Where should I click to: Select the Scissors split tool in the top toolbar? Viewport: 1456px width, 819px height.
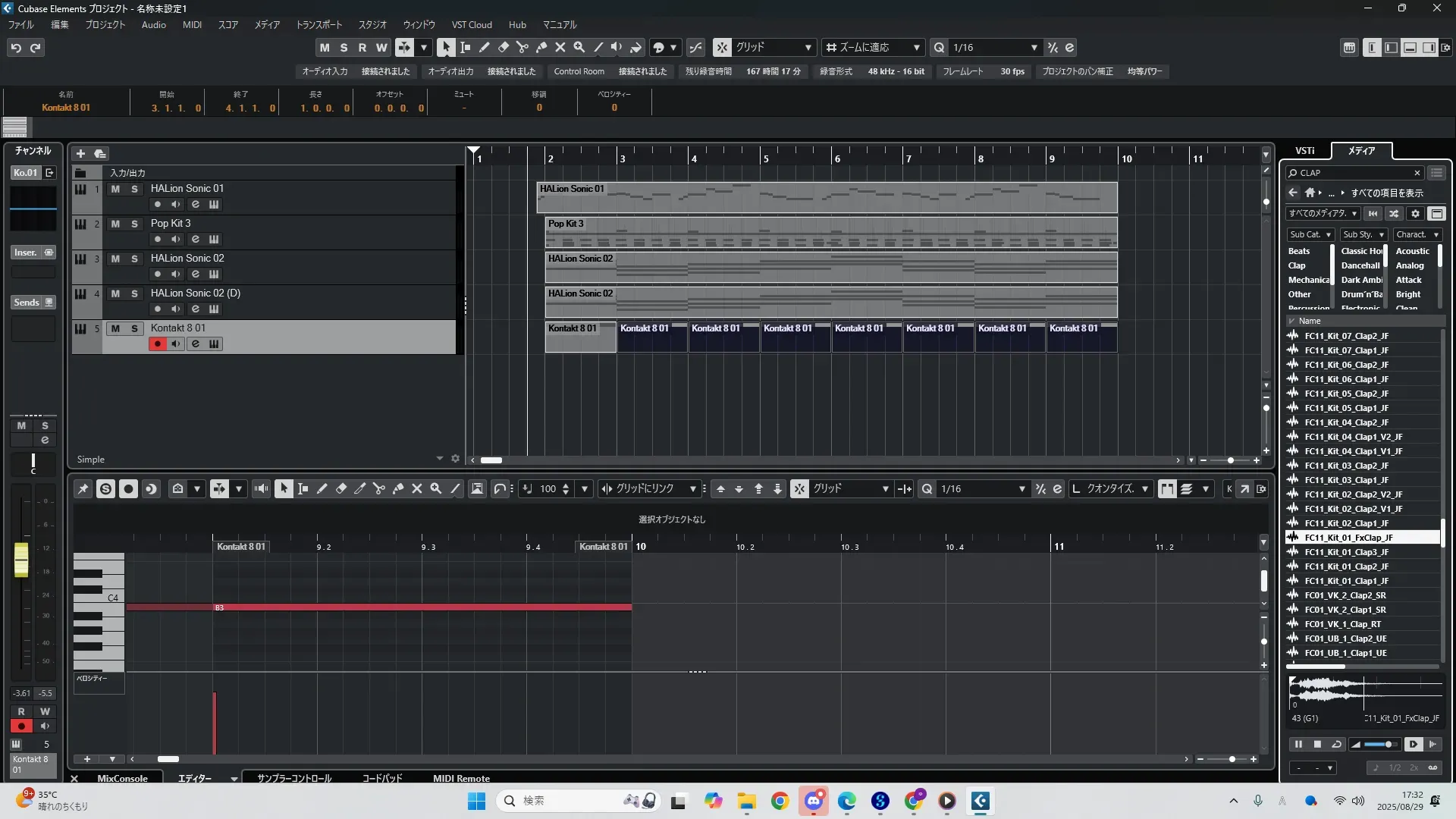[x=522, y=47]
